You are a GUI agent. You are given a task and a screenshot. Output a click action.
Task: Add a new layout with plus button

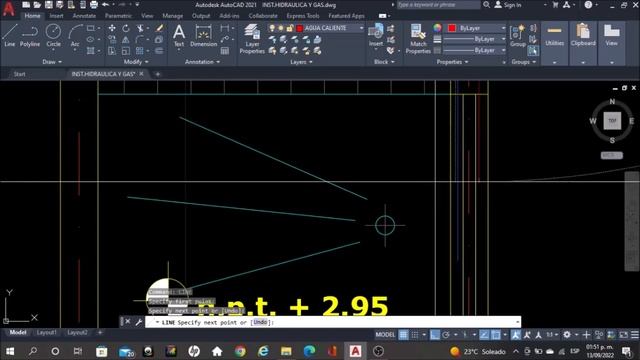point(100,333)
